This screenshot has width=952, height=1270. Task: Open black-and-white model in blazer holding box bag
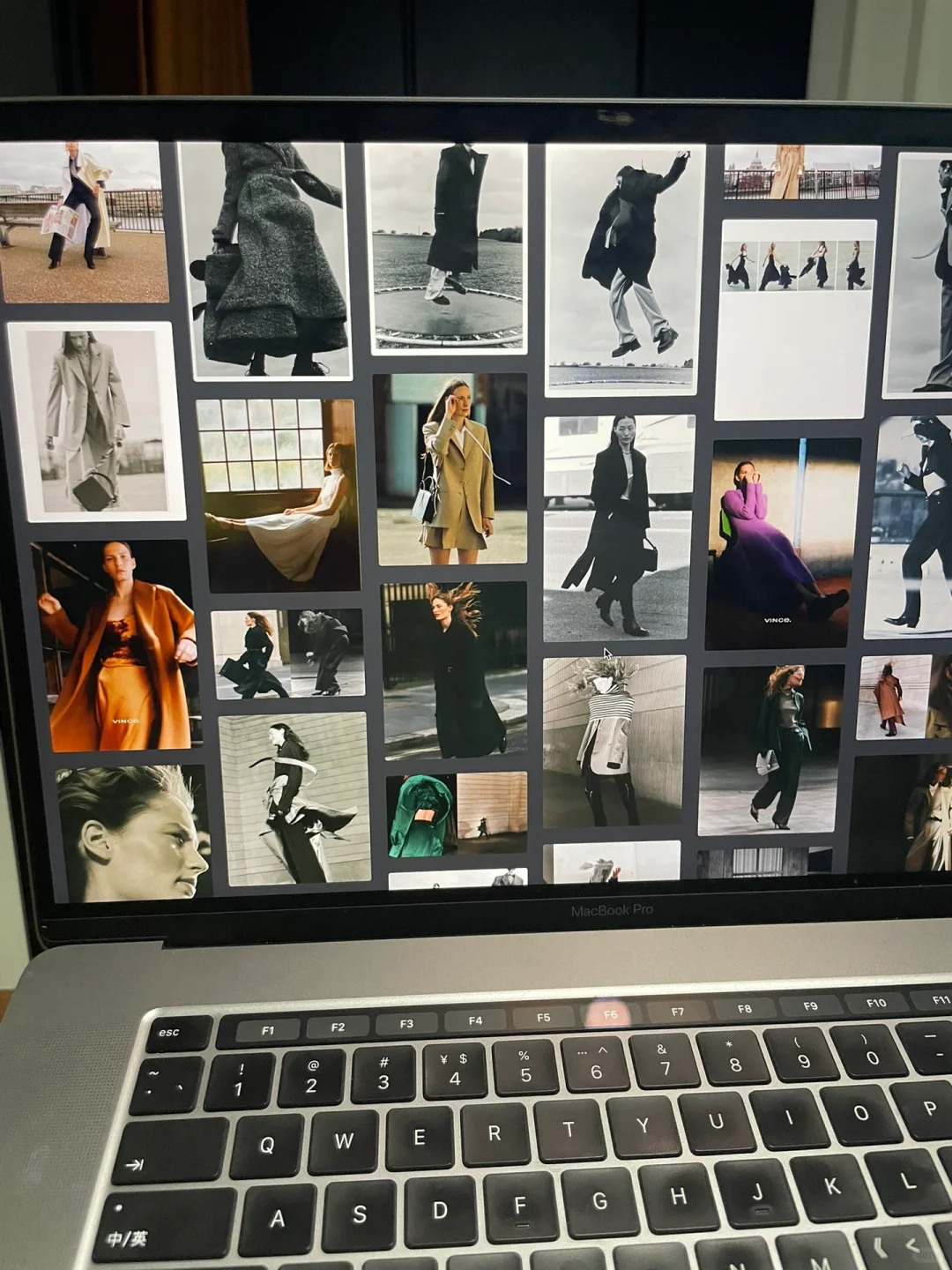pyautogui.click(x=96, y=422)
